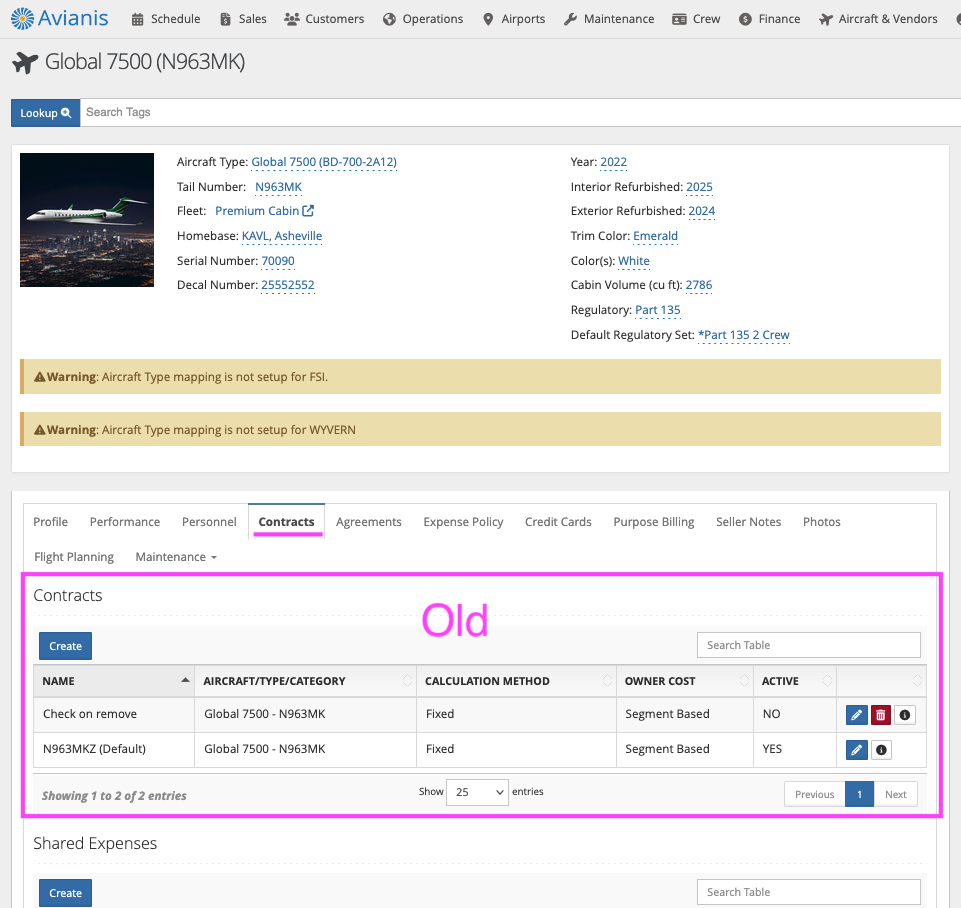
Task: Open the Operations menu
Action: tap(423, 19)
